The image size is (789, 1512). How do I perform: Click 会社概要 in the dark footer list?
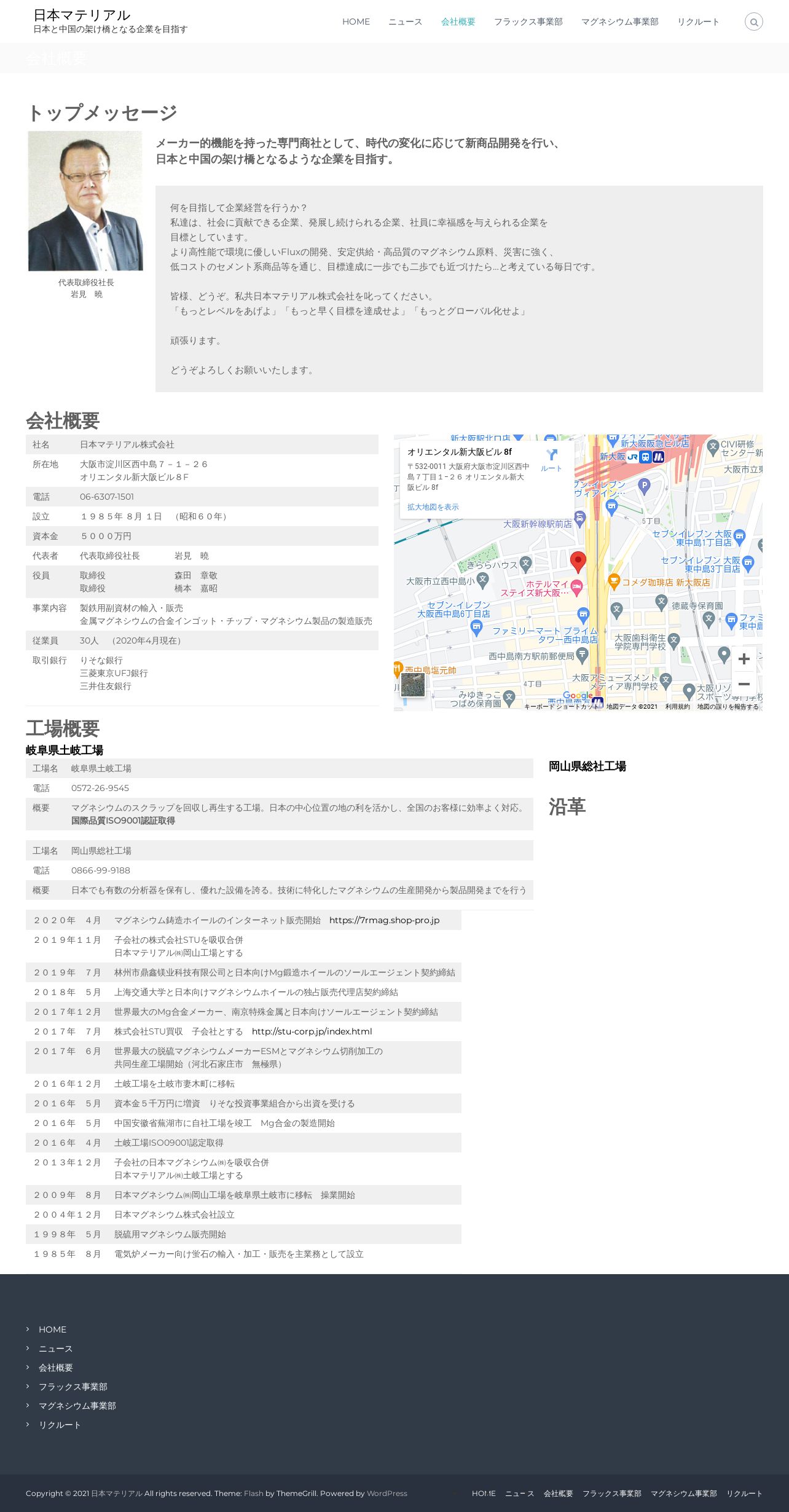tap(55, 1368)
